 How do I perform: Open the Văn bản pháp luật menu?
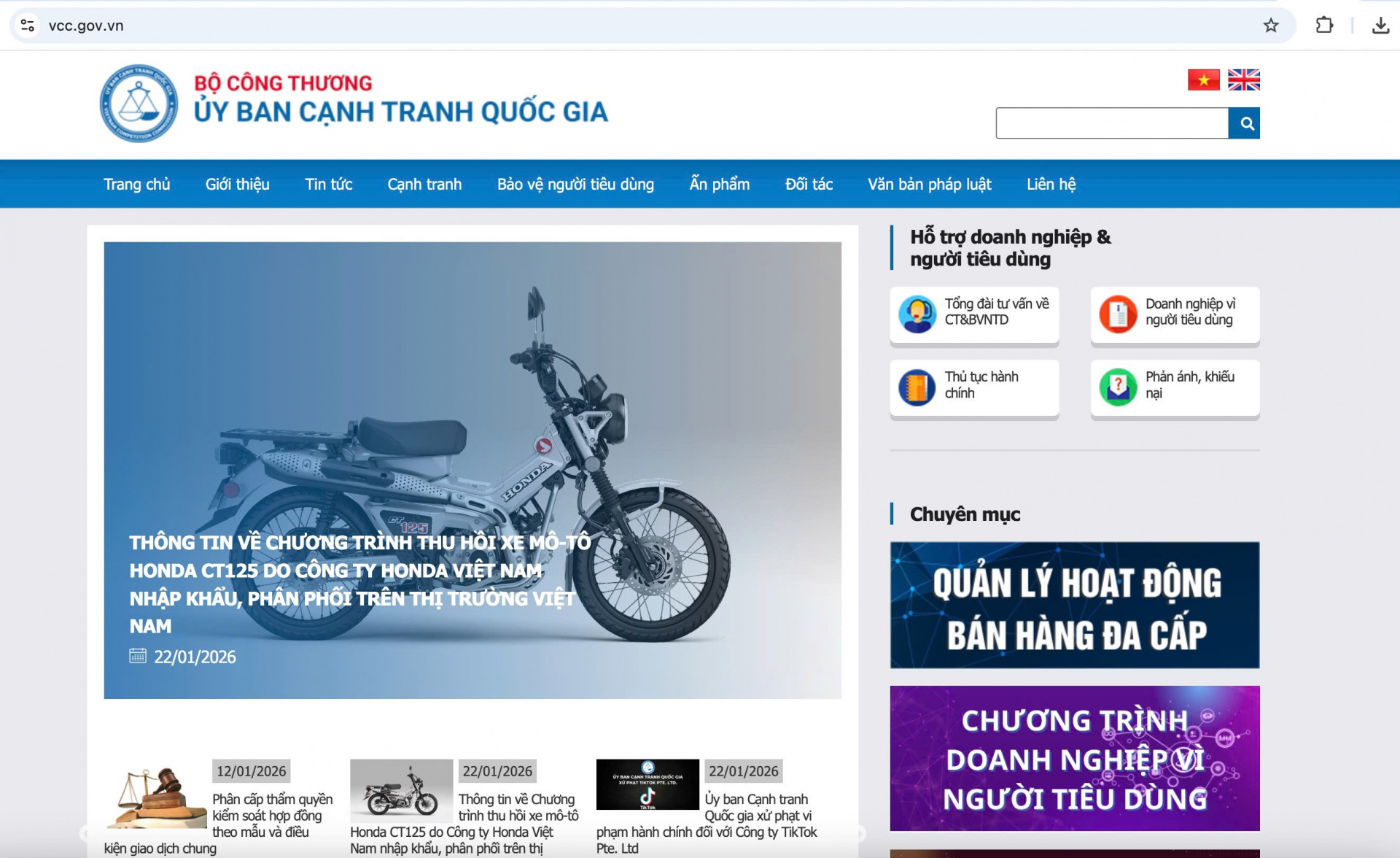929,184
